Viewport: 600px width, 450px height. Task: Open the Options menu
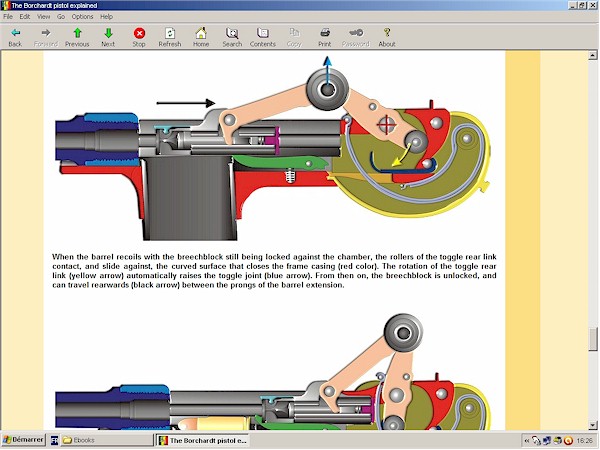82,16
